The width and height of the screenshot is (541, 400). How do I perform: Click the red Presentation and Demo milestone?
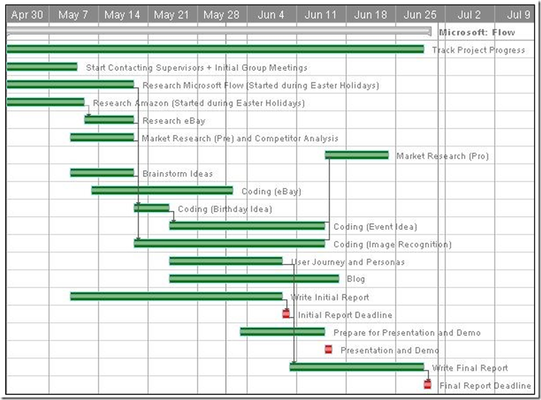pos(328,349)
